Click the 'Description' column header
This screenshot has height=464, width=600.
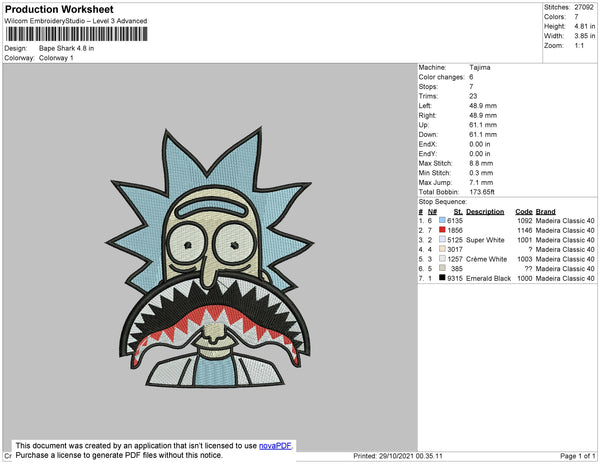point(485,212)
